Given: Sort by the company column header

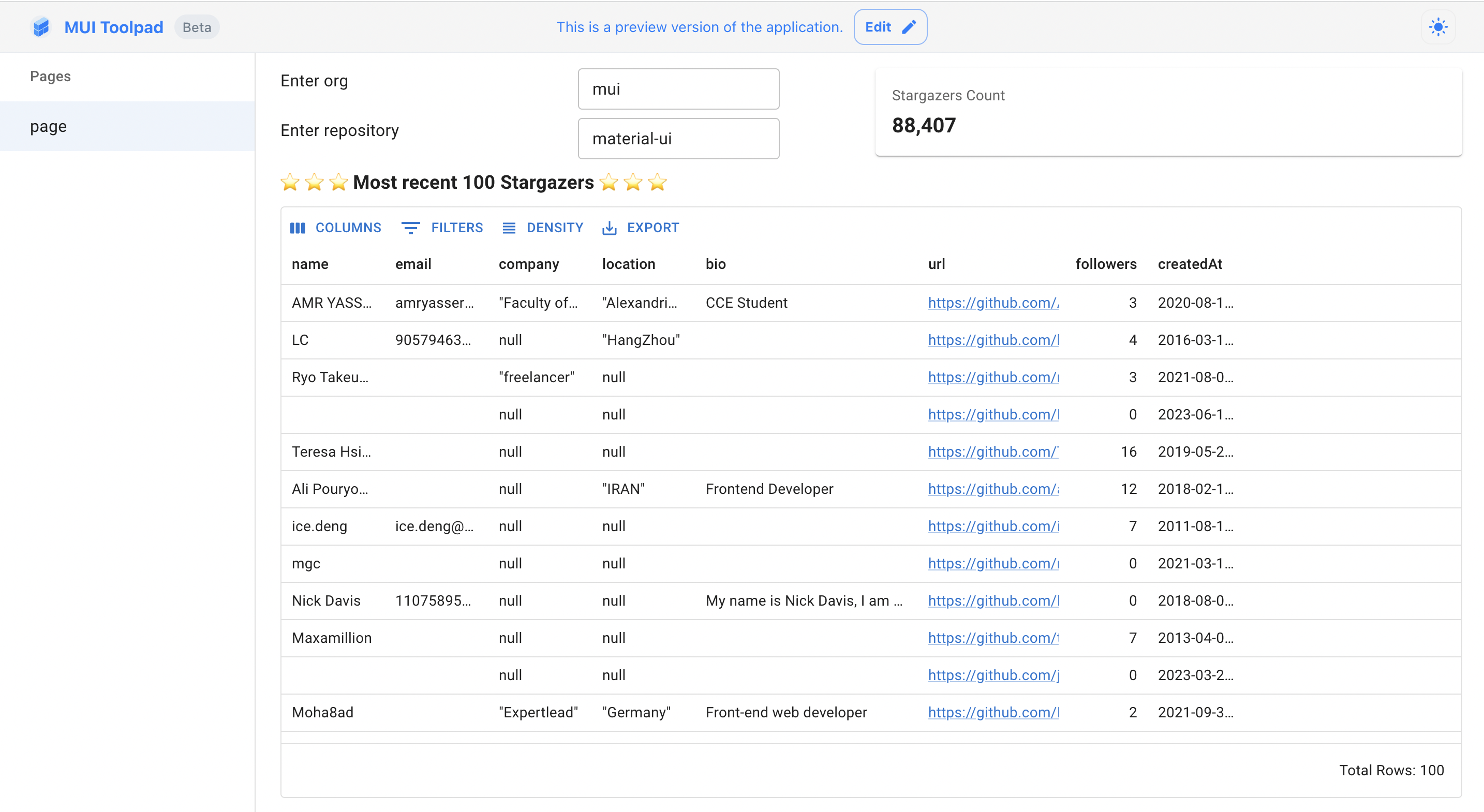Looking at the screenshot, I should point(528,264).
